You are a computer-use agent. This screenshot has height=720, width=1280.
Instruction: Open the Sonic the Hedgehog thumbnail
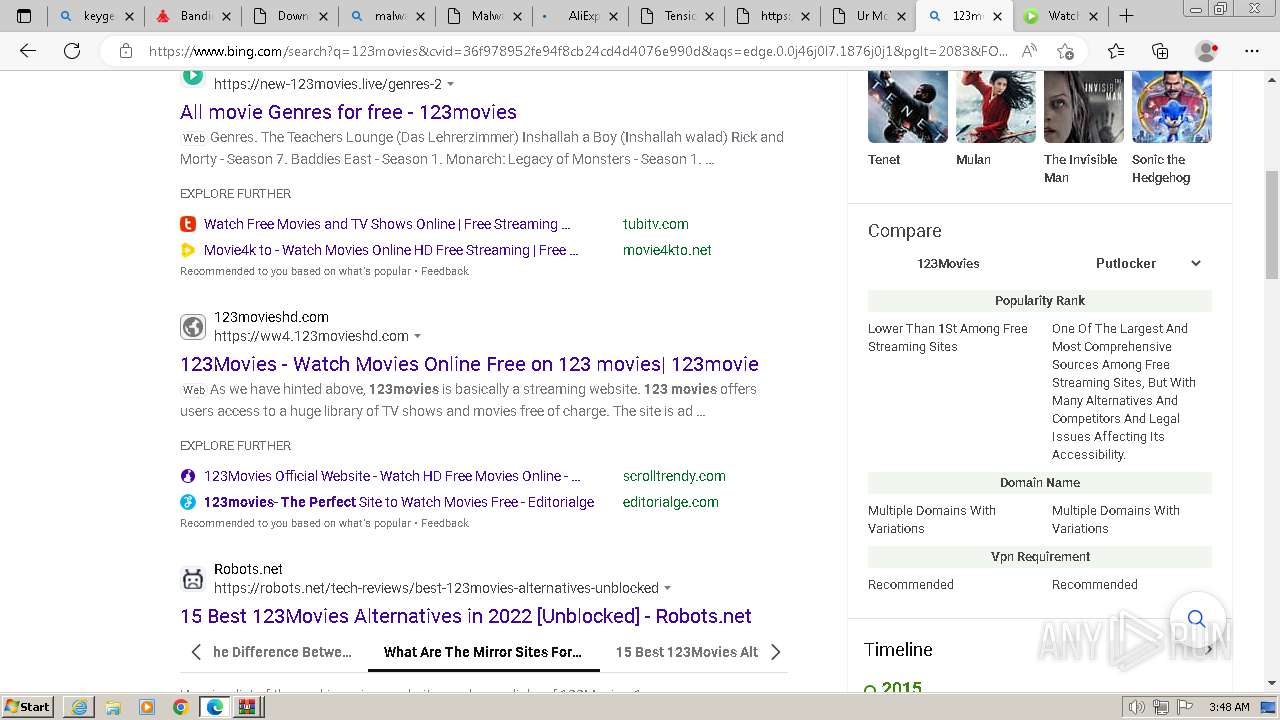pyautogui.click(x=1172, y=107)
